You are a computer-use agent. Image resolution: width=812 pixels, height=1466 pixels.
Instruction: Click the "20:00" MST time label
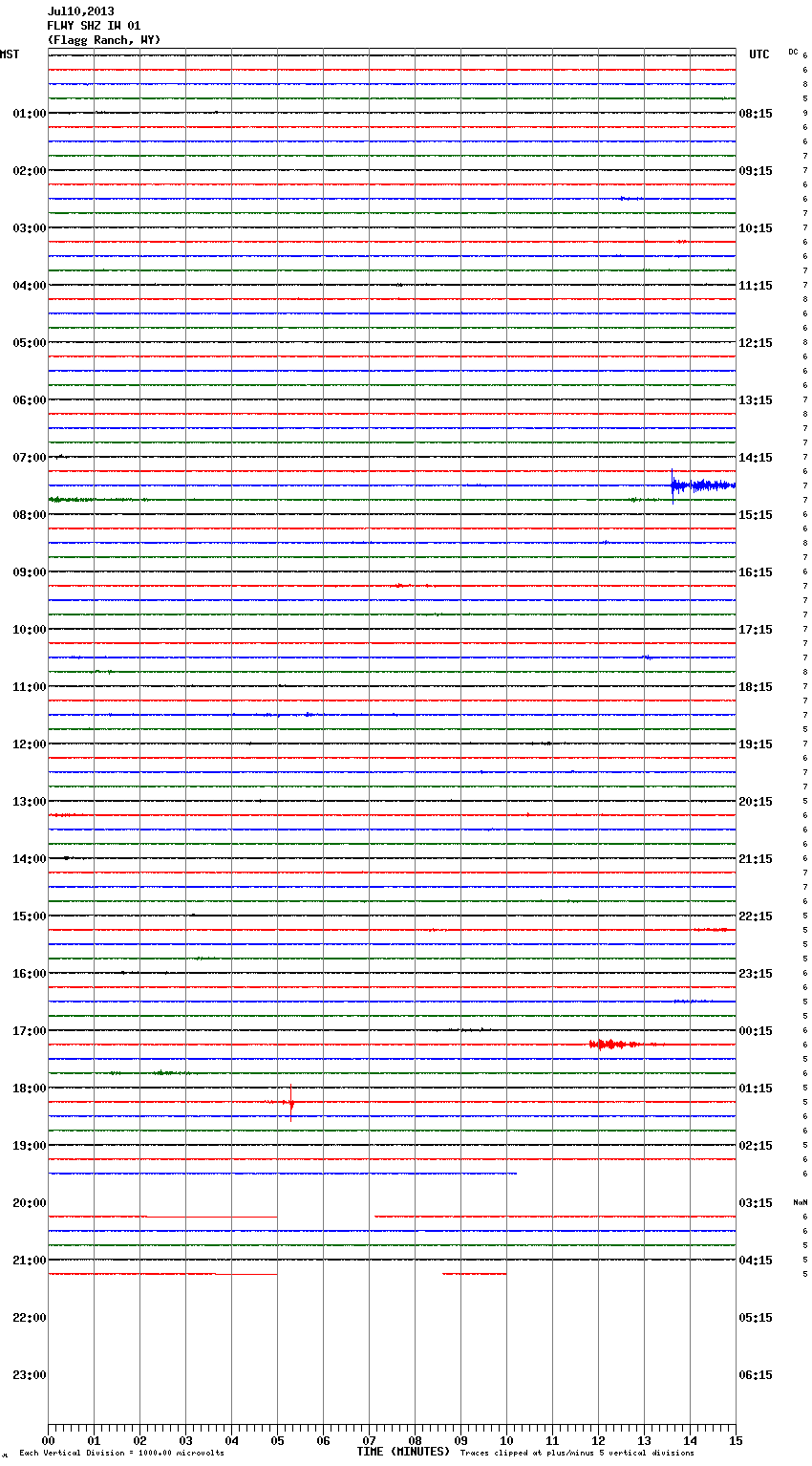30,1203
